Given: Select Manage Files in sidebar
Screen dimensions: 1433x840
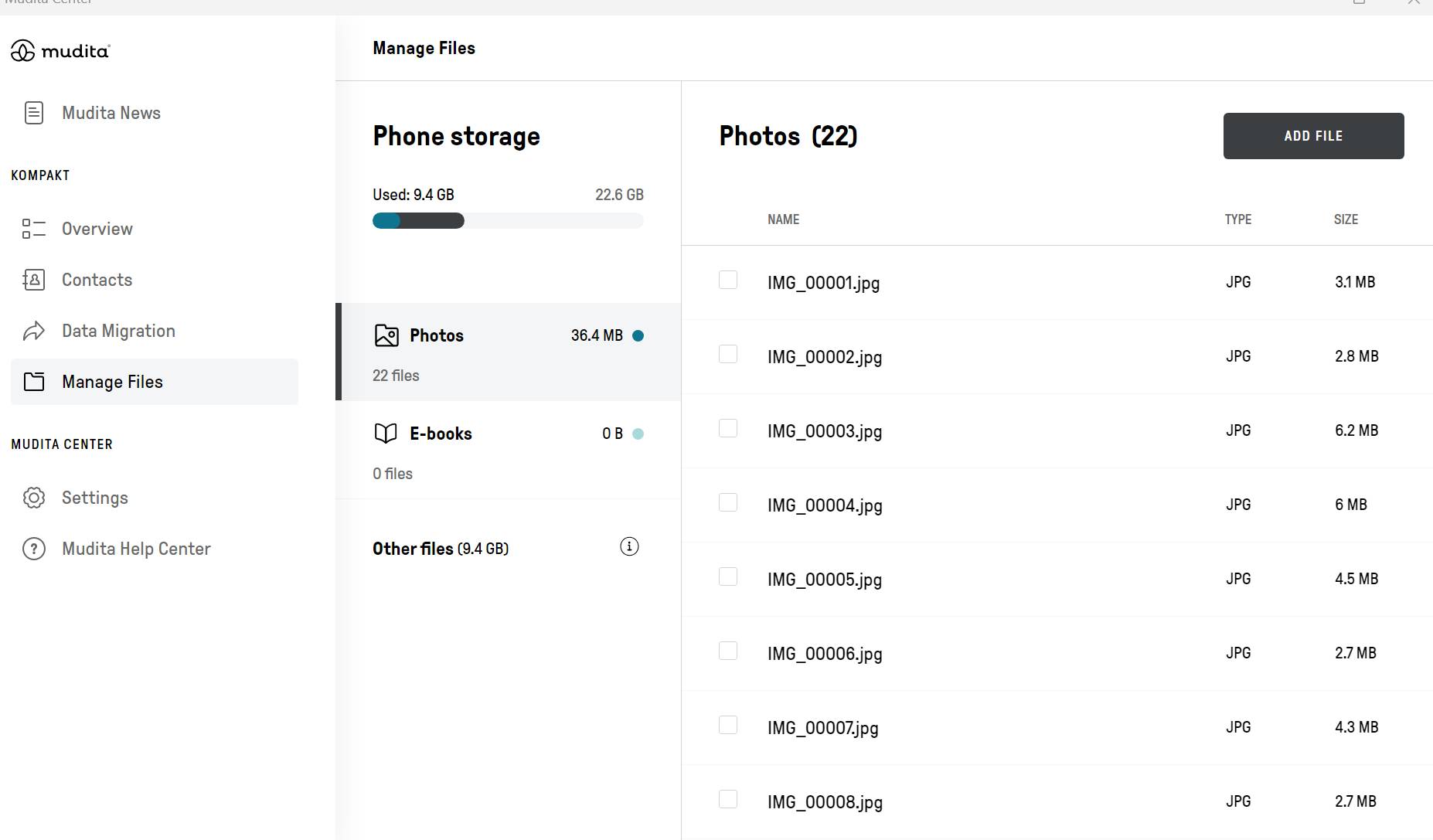Looking at the screenshot, I should 155,382.
